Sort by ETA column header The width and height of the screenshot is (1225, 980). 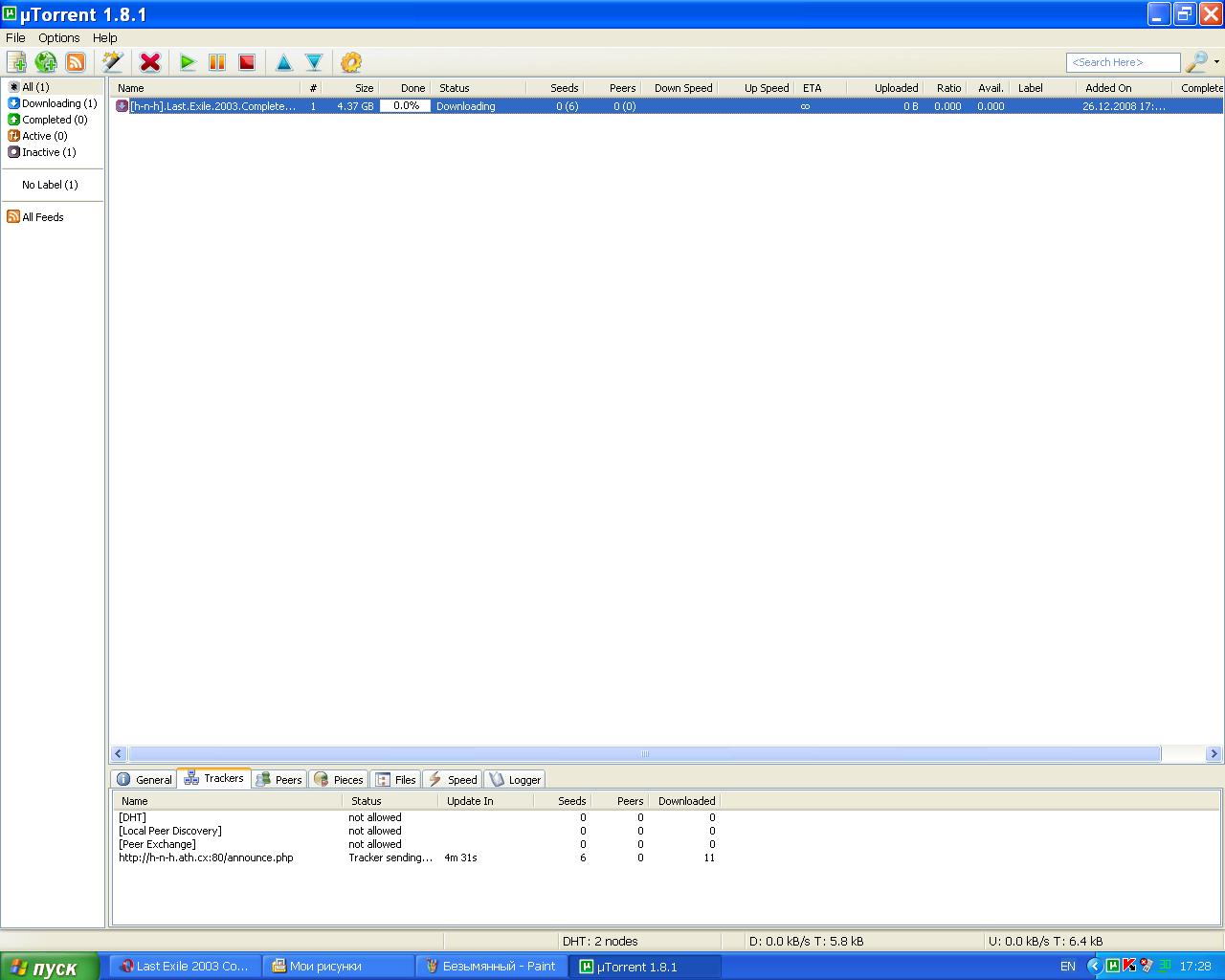point(821,88)
